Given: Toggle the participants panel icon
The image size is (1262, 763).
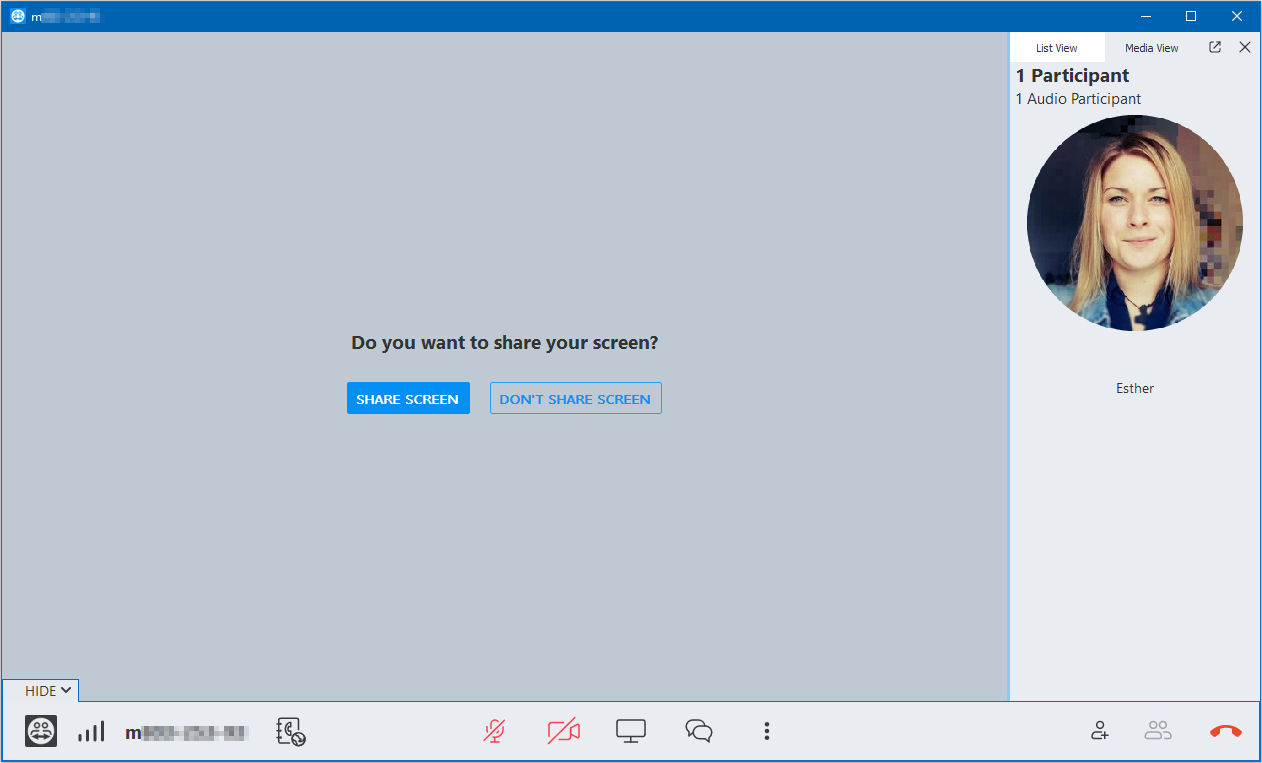Looking at the screenshot, I should click(x=1158, y=731).
